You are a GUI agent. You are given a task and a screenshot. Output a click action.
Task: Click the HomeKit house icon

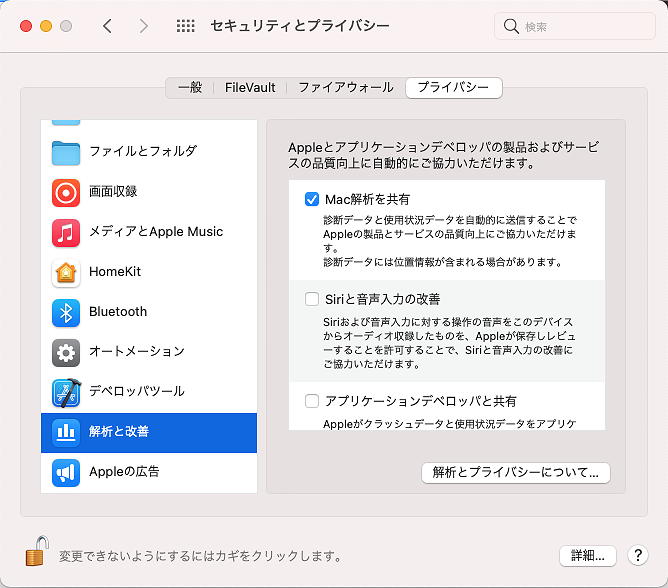[x=66, y=273]
